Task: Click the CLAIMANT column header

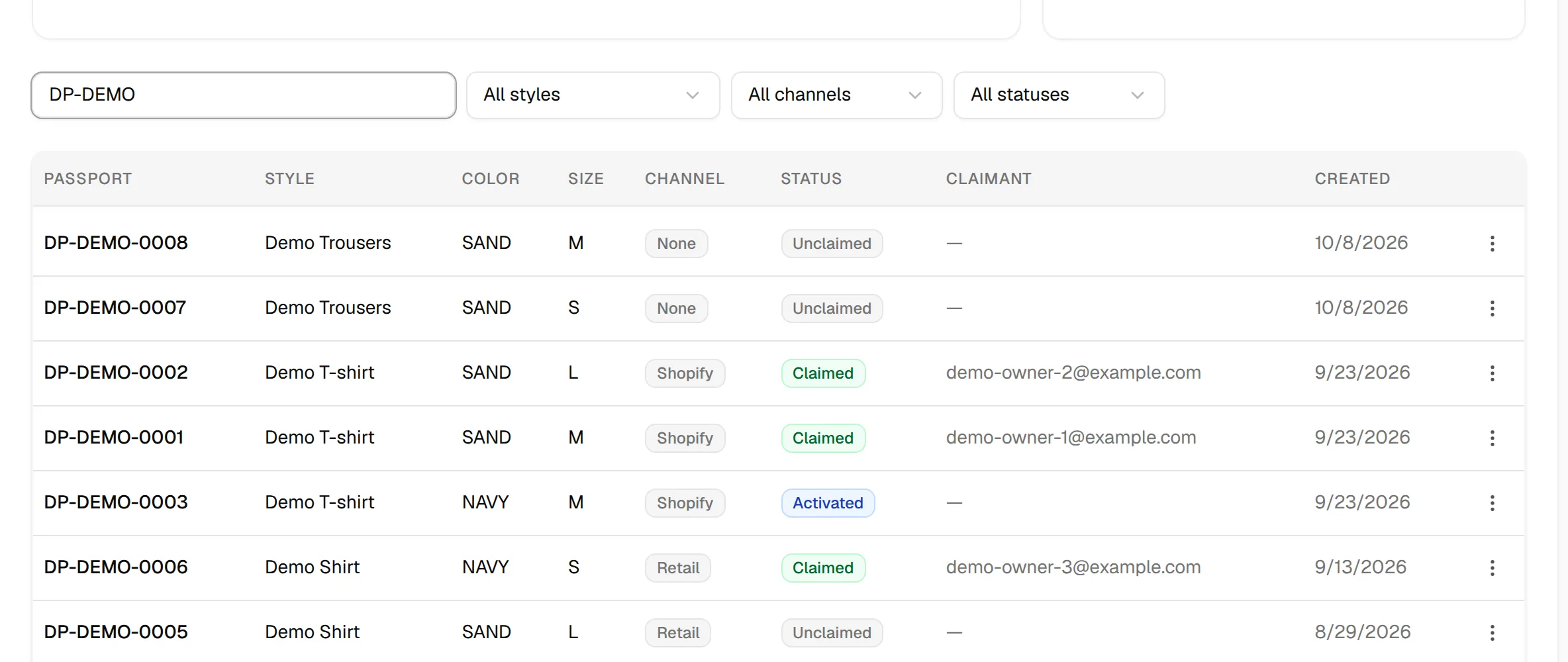Action: tap(989, 179)
